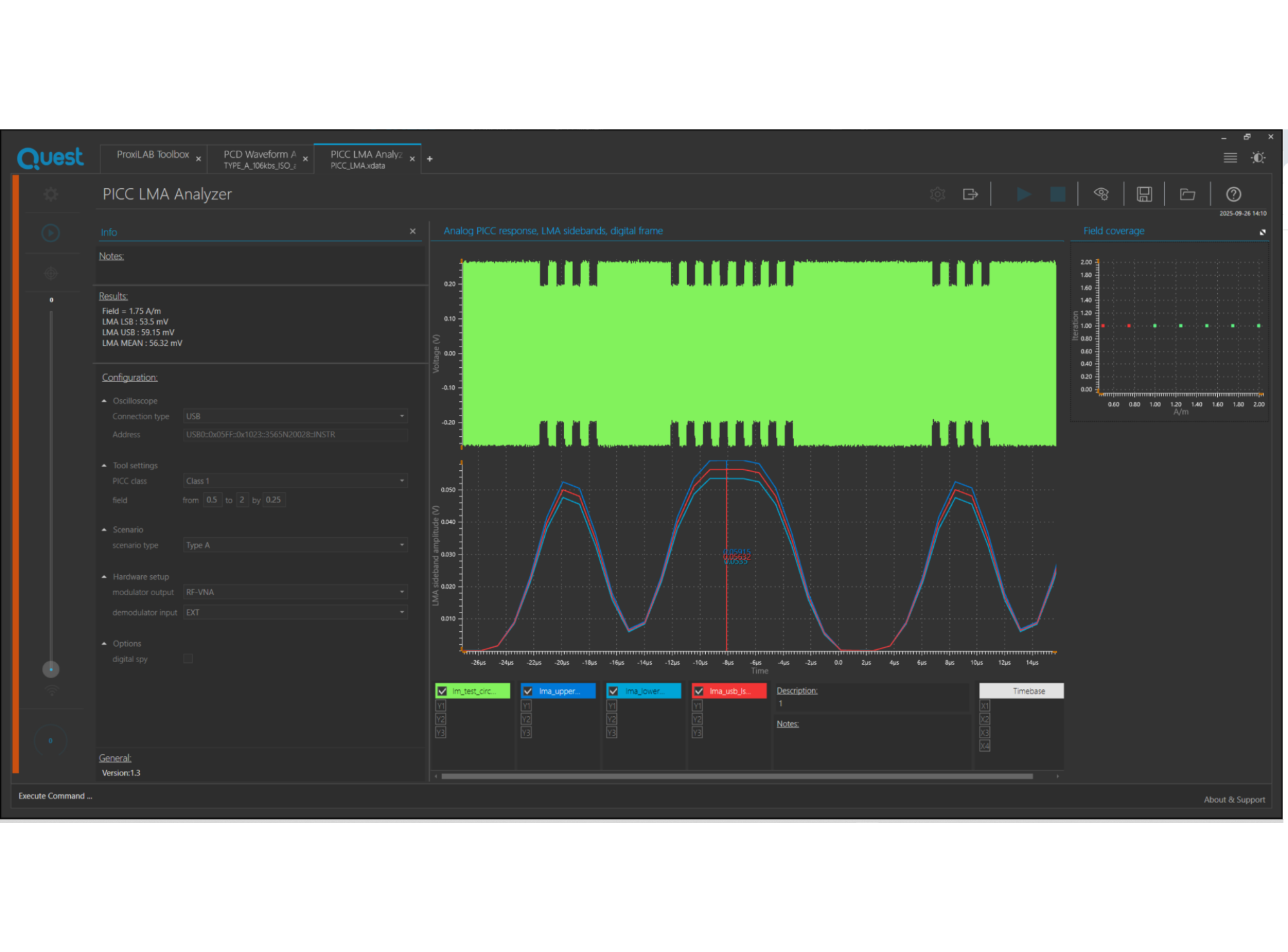This screenshot has height=952, width=1288.
Task: Expand the Field coverage panel
Action: (x=1262, y=232)
